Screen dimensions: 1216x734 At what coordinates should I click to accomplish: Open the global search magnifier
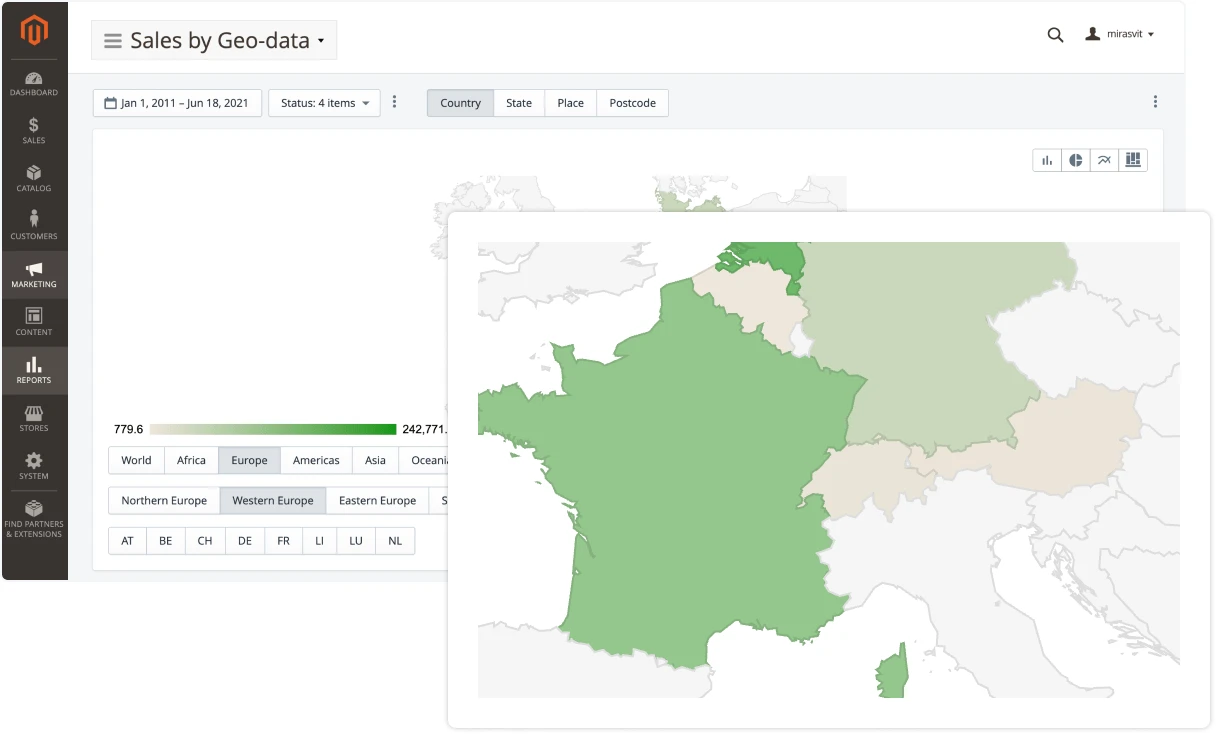(1055, 34)
